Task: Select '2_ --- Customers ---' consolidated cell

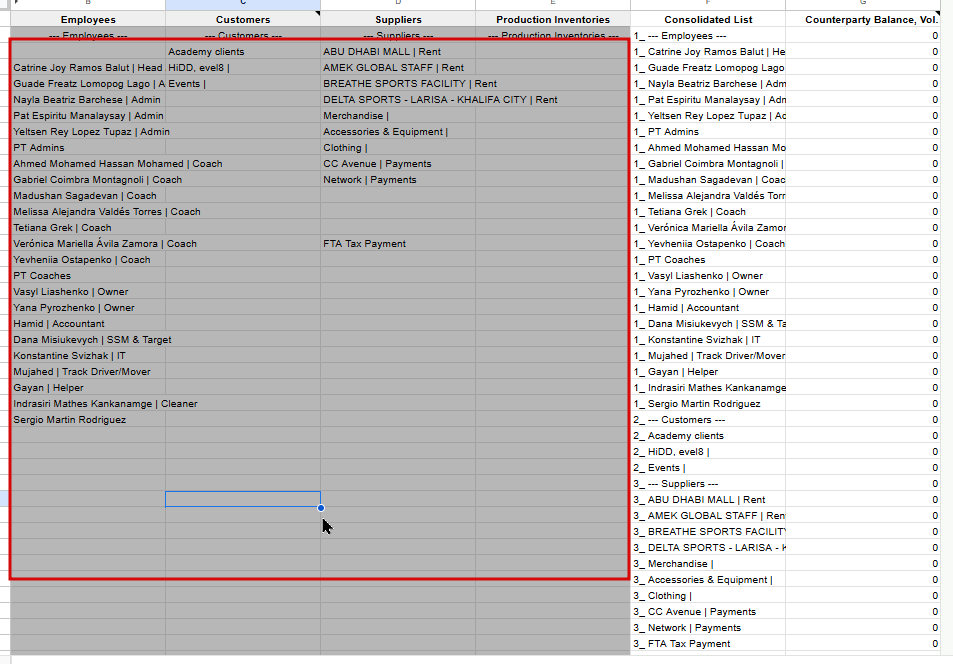Action: click(x=708, y=420)
